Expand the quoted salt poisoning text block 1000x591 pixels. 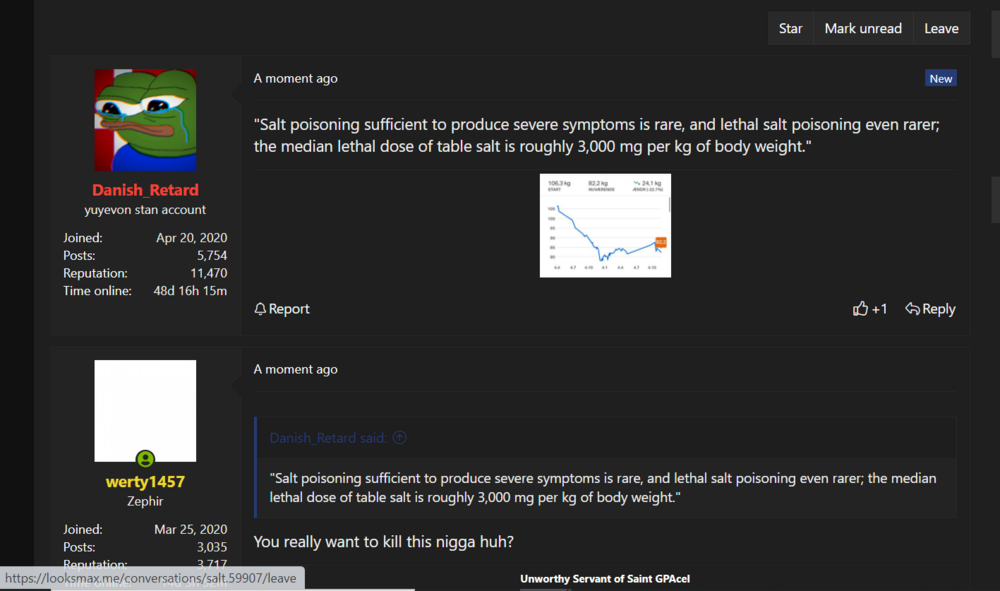point(603,488)
